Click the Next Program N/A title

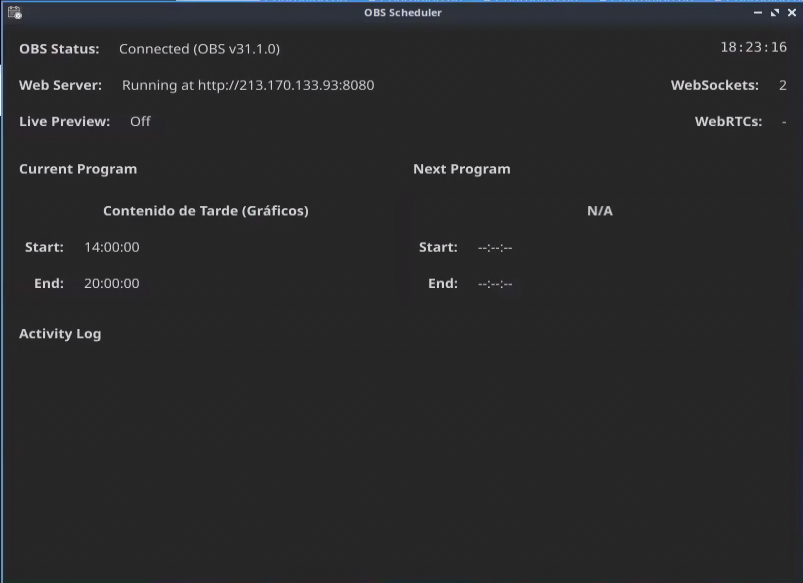coord(599,211)
